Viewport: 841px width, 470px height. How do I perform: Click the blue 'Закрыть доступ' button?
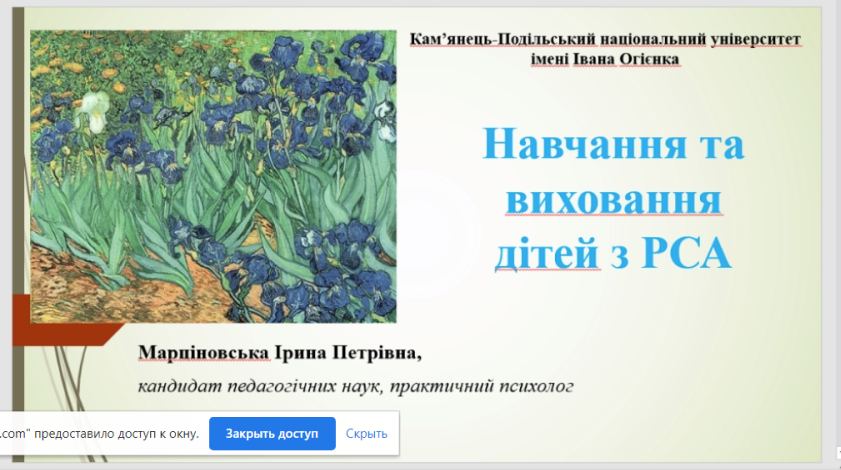(x=271, y=434)
